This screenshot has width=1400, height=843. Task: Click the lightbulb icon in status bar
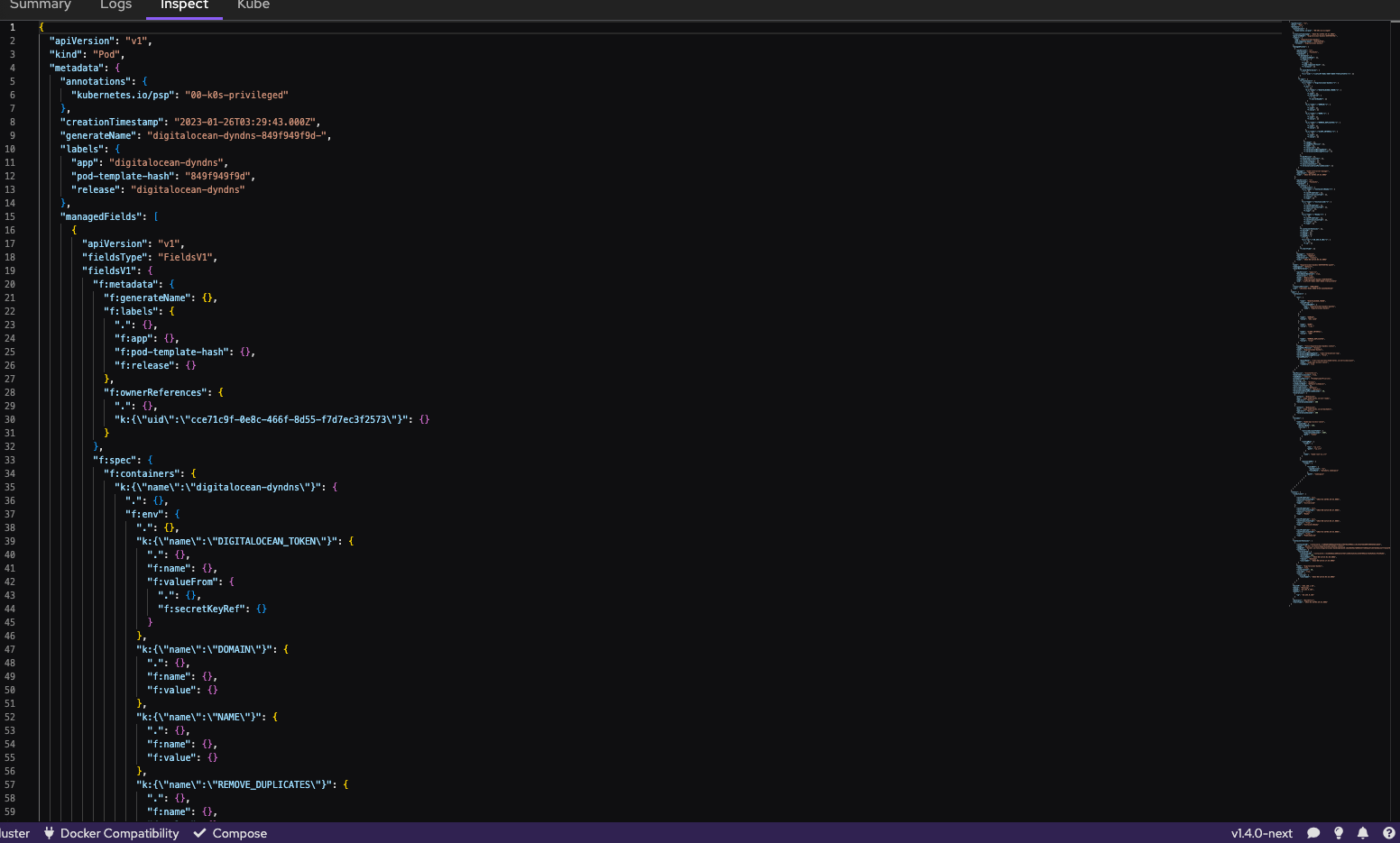click(x=1339, y=833)
